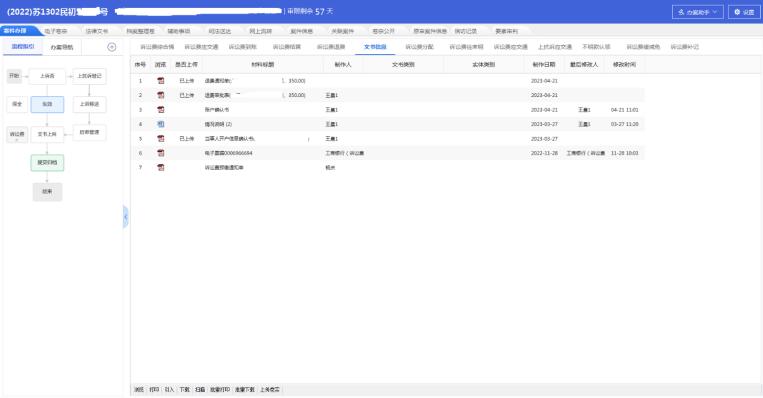The height and width of the screenshot is (398, 763).
Task: Select the 流程指引 panel tab
Action: [x=23, y=47]
